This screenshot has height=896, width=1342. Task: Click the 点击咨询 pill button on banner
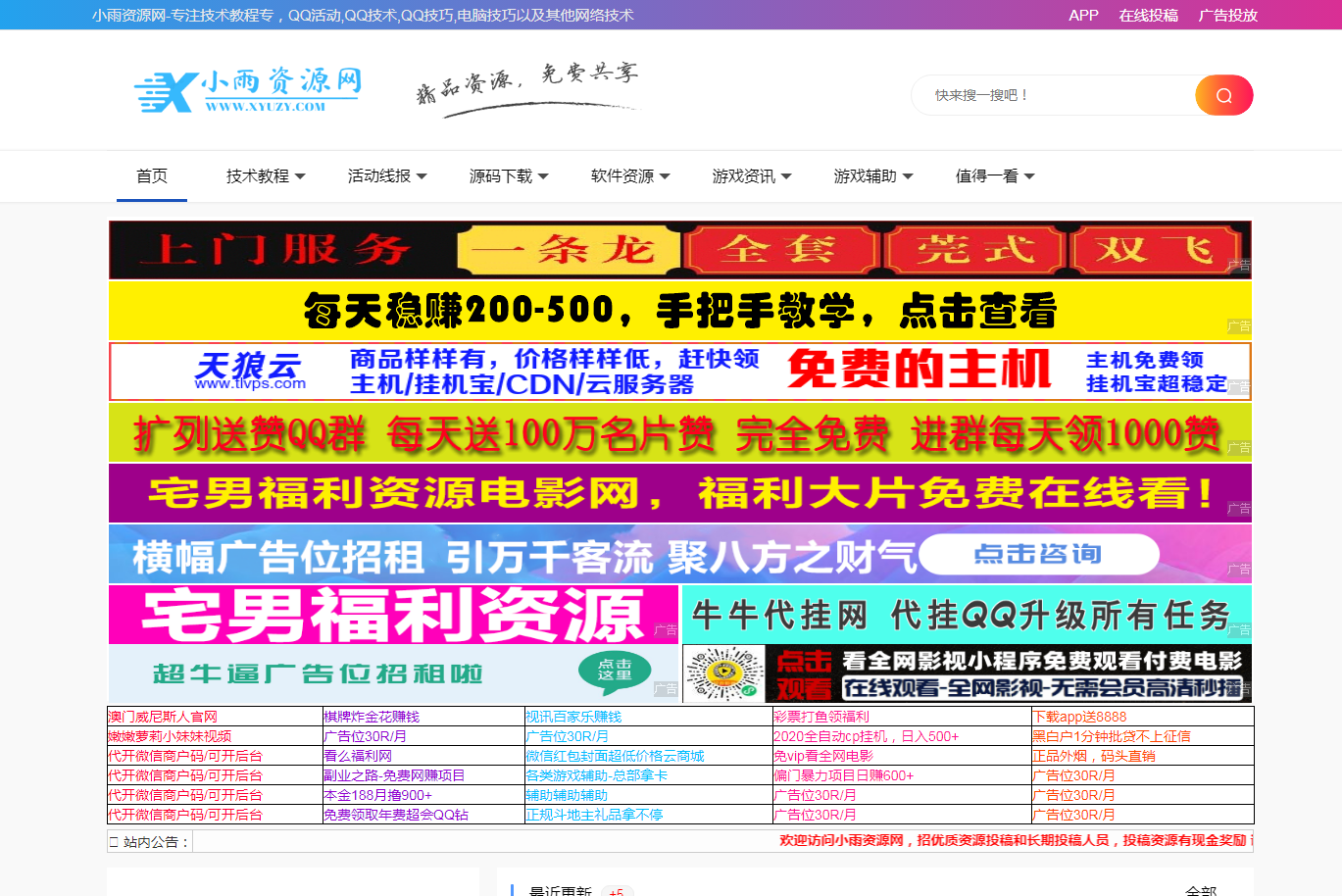click(1037, 555)
